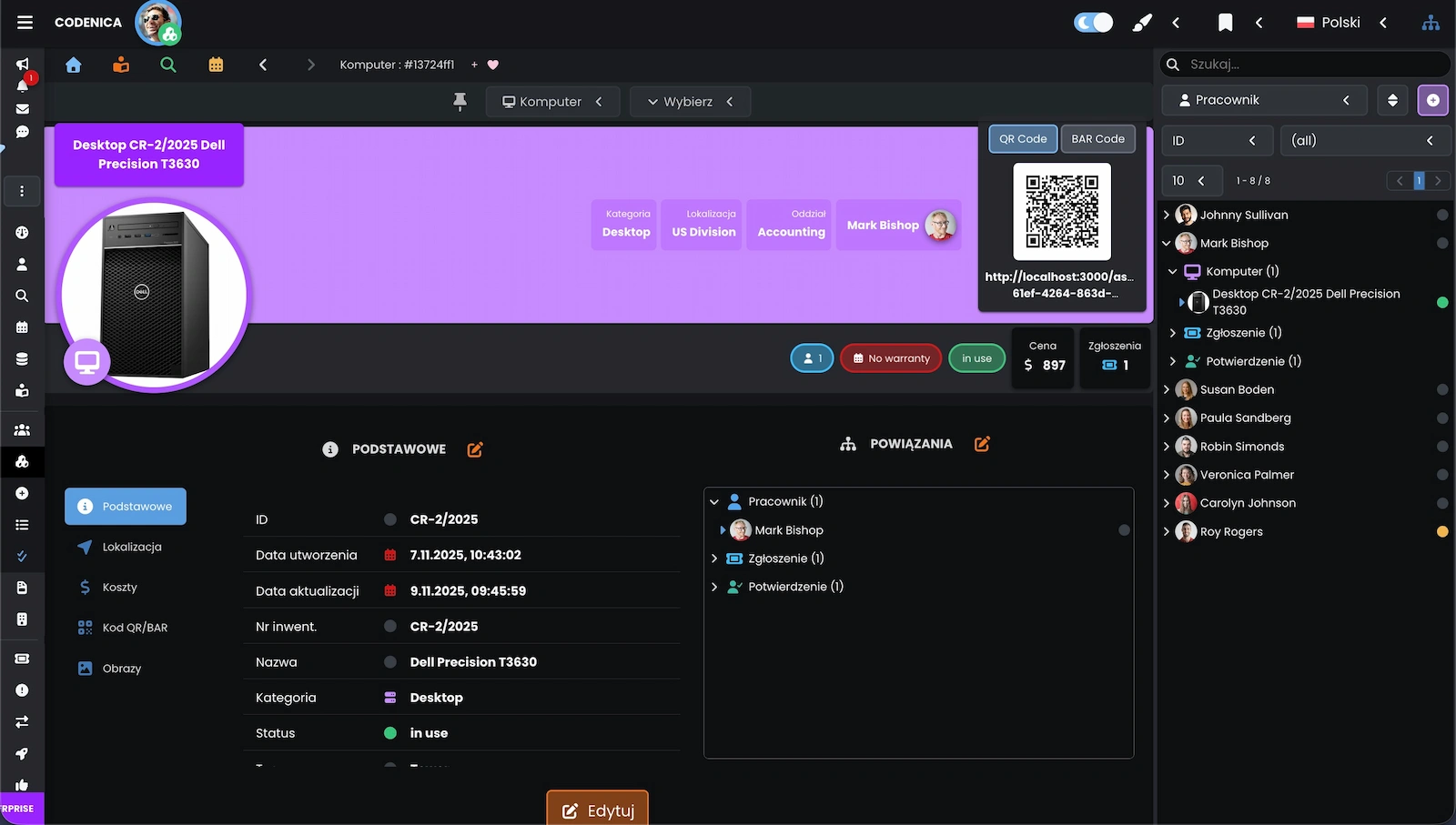1456x825 pixels.
Task: Click the paintbrush theme icon
Action: pos(1141,23)
